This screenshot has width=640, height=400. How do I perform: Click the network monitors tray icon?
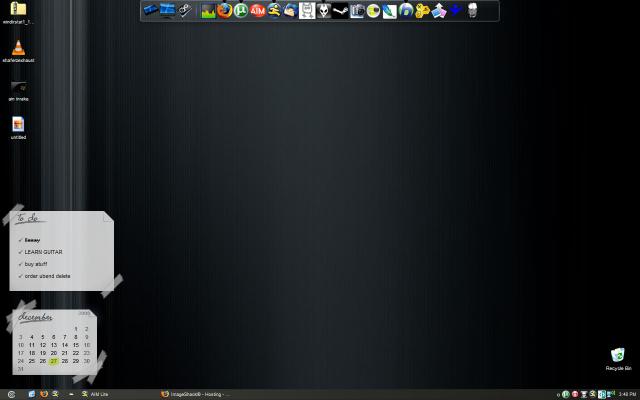click(611, 394)
